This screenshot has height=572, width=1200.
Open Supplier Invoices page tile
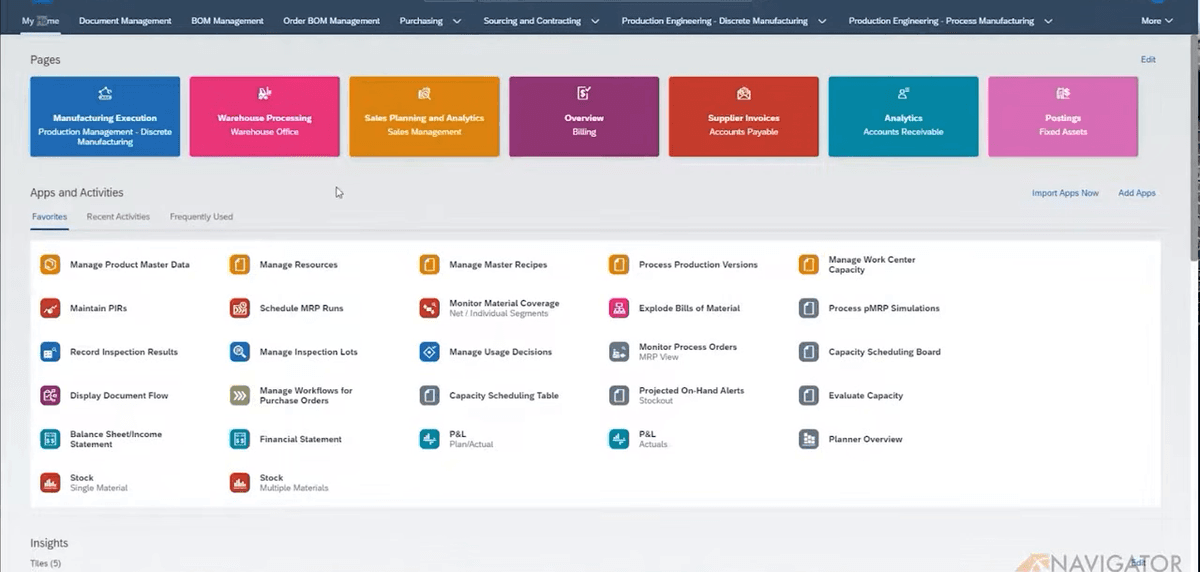coord(744,117)
